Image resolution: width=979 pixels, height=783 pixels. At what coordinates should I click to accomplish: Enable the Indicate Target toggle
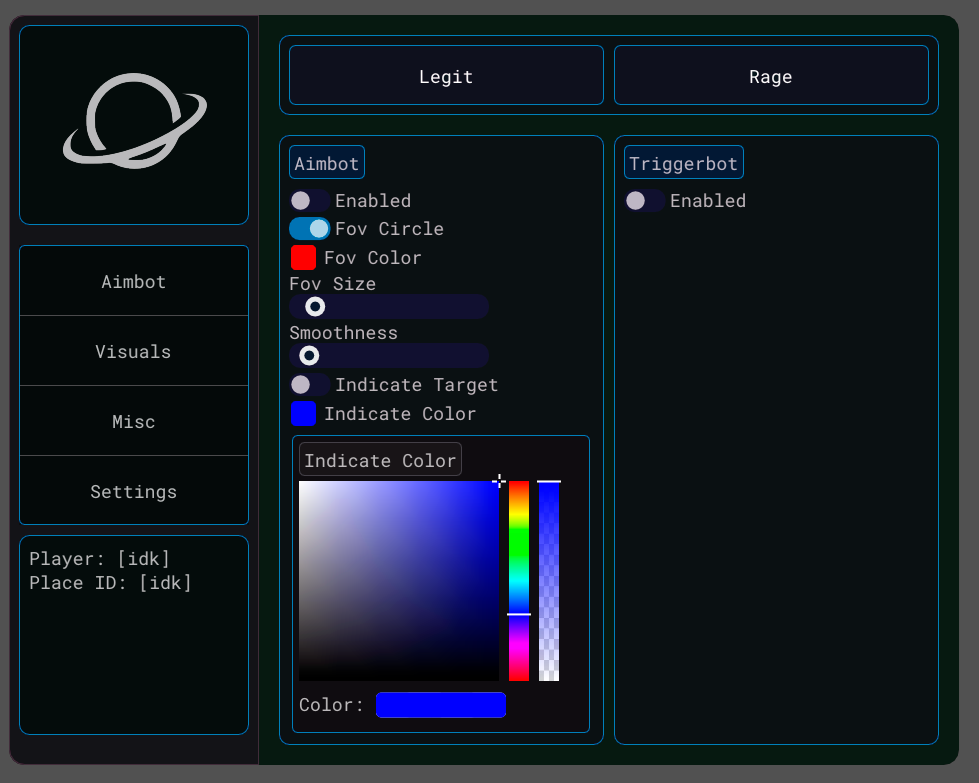(x=310, y=384)
